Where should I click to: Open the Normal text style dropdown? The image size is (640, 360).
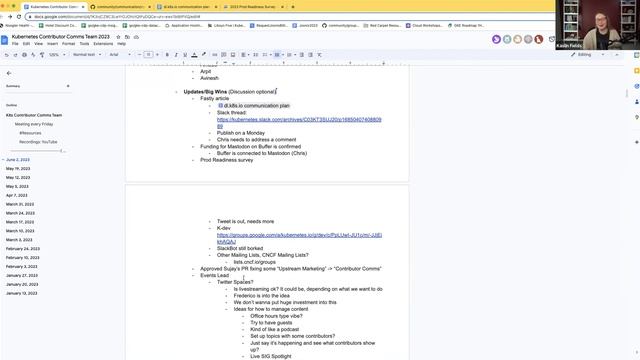tap(87, 55)
